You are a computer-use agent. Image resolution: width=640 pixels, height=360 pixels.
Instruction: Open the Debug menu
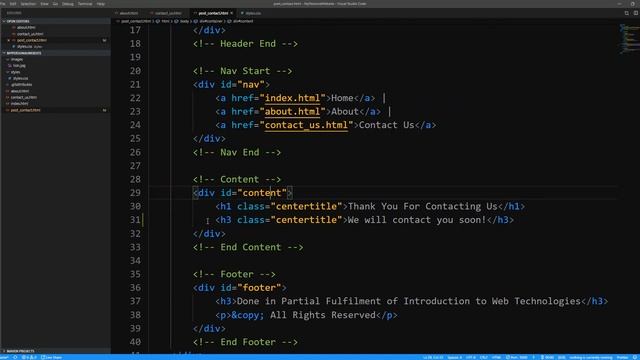point(68,4)
